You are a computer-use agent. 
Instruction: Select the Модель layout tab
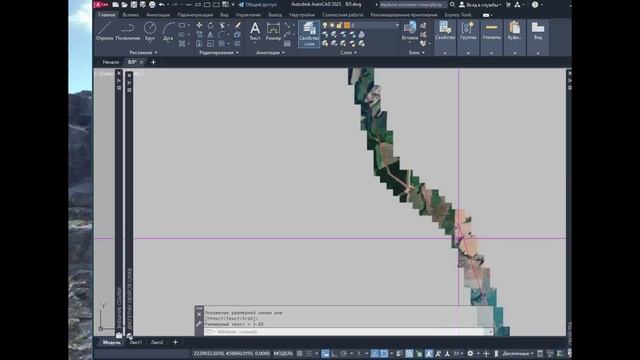click(111, 342)
